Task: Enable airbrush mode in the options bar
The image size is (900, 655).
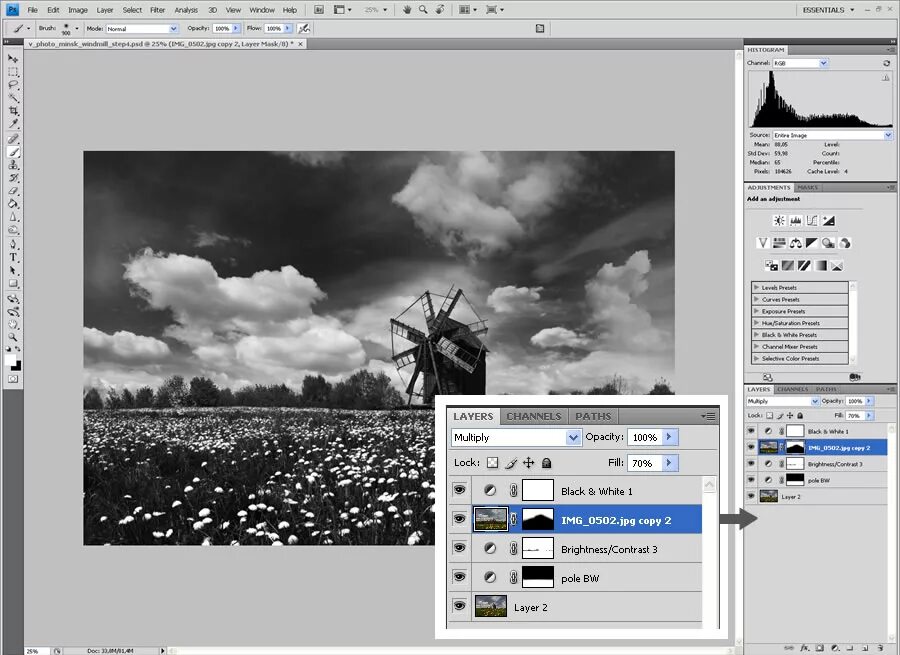Action: [x=303, y=29]
